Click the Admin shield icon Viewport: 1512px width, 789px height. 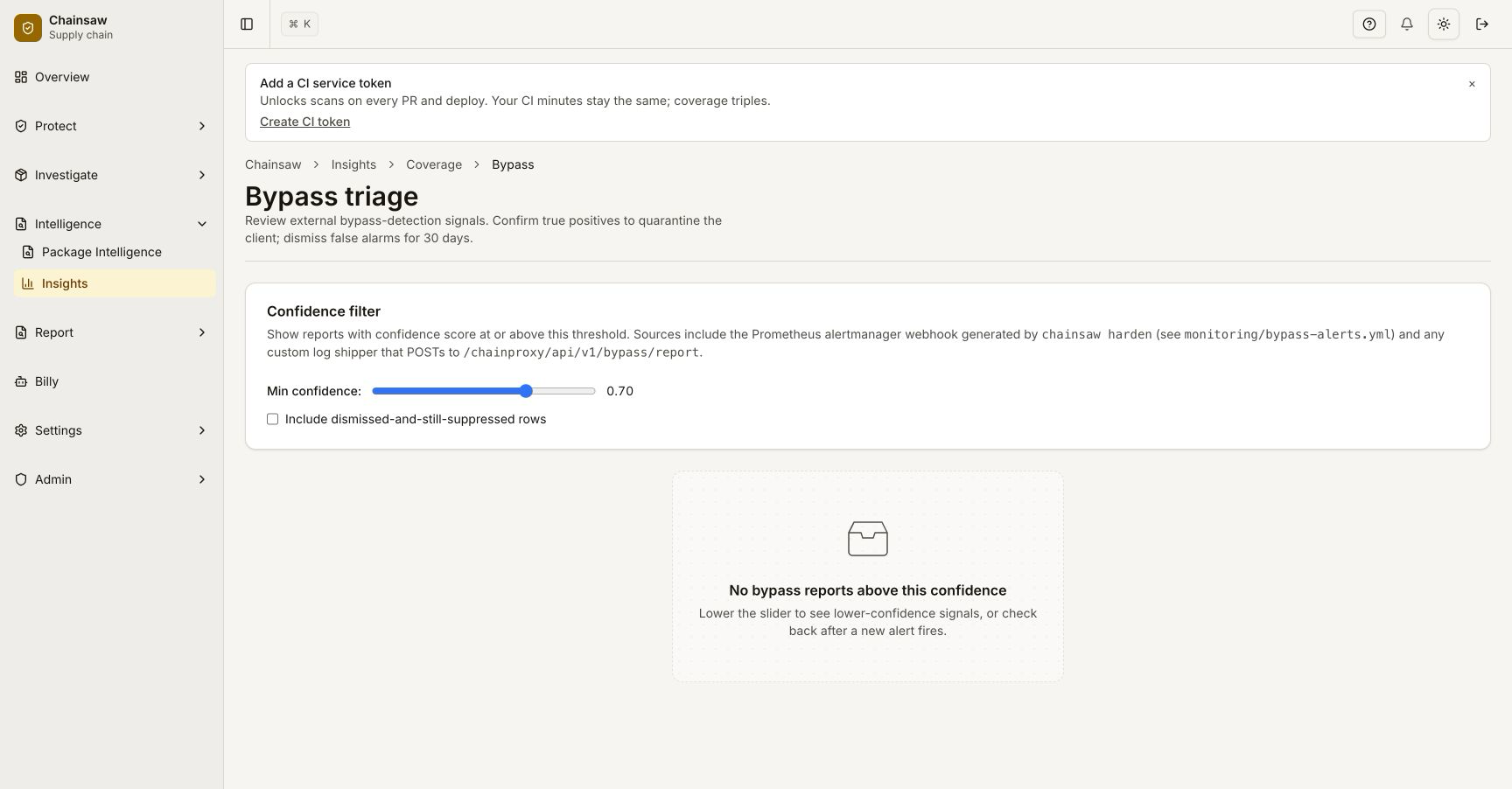pos(21,479)
